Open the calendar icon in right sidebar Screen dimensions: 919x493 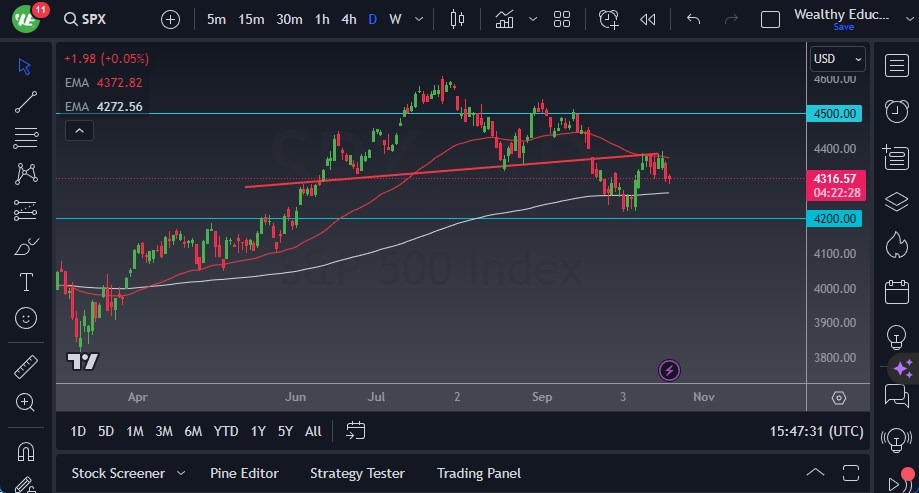tap(896, 291)
